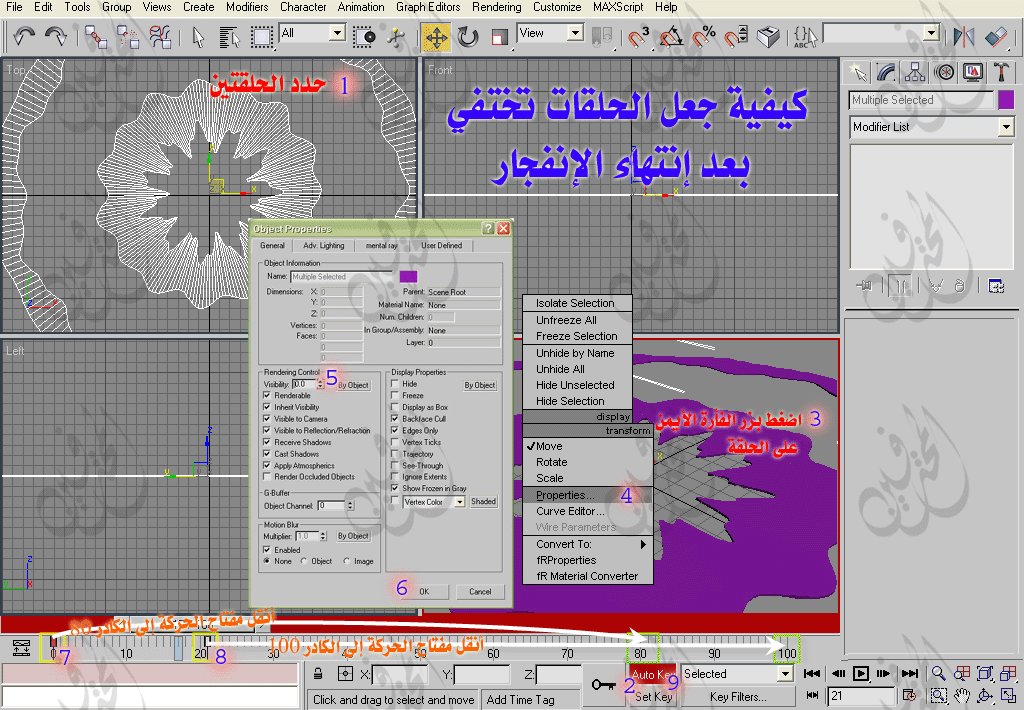Toggle Window/Crossing selection mode icon

[x=364, y=37]
